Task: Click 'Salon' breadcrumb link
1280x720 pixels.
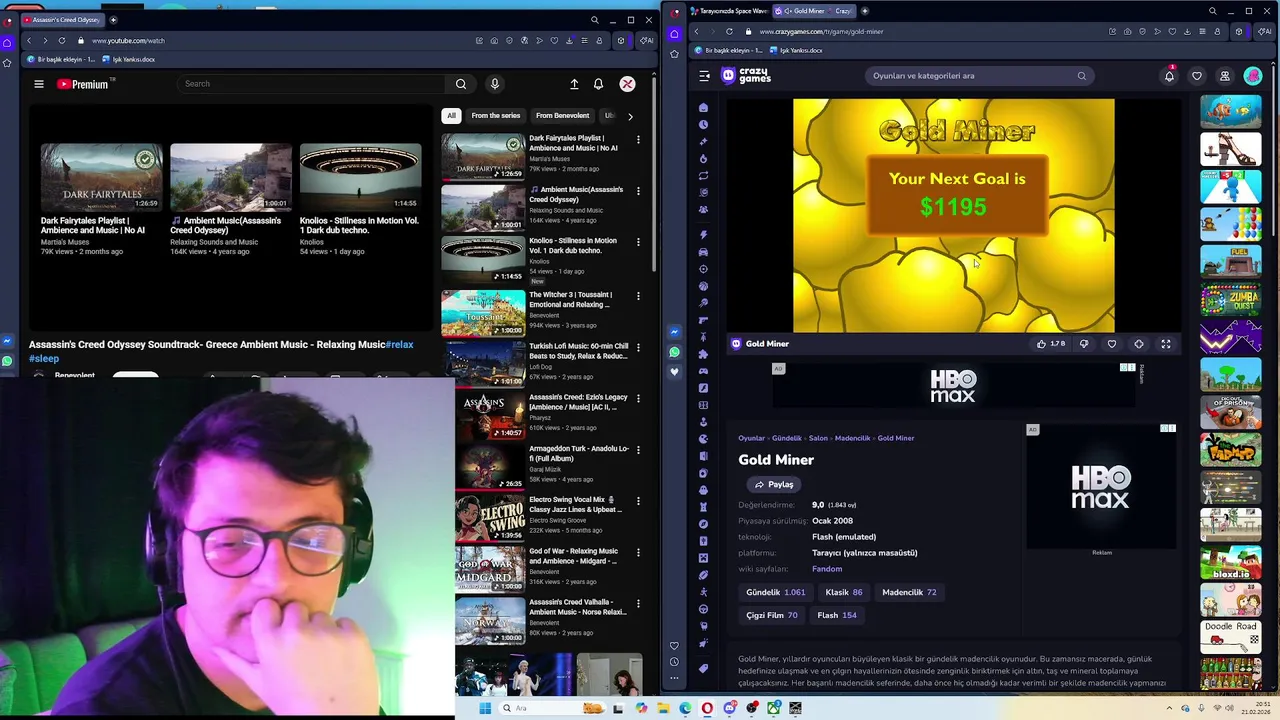Action: 818,438
